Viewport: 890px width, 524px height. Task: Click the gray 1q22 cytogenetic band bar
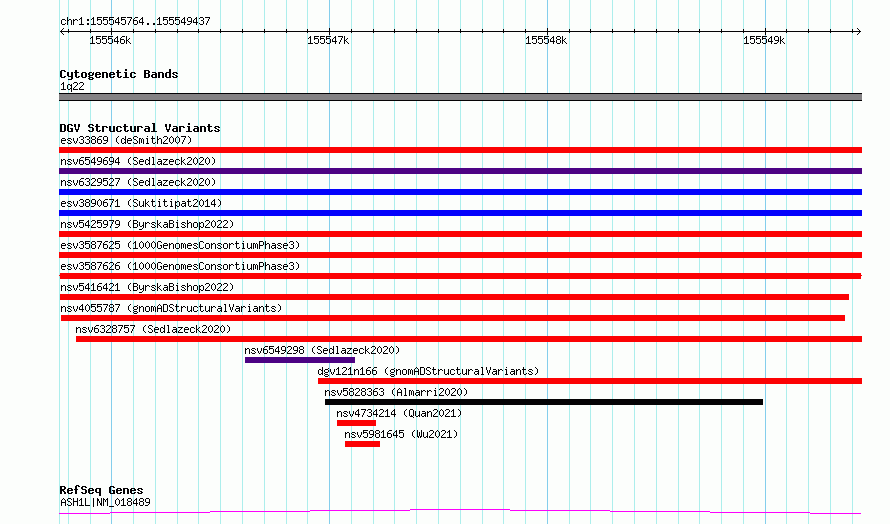[x=460, y=97]
